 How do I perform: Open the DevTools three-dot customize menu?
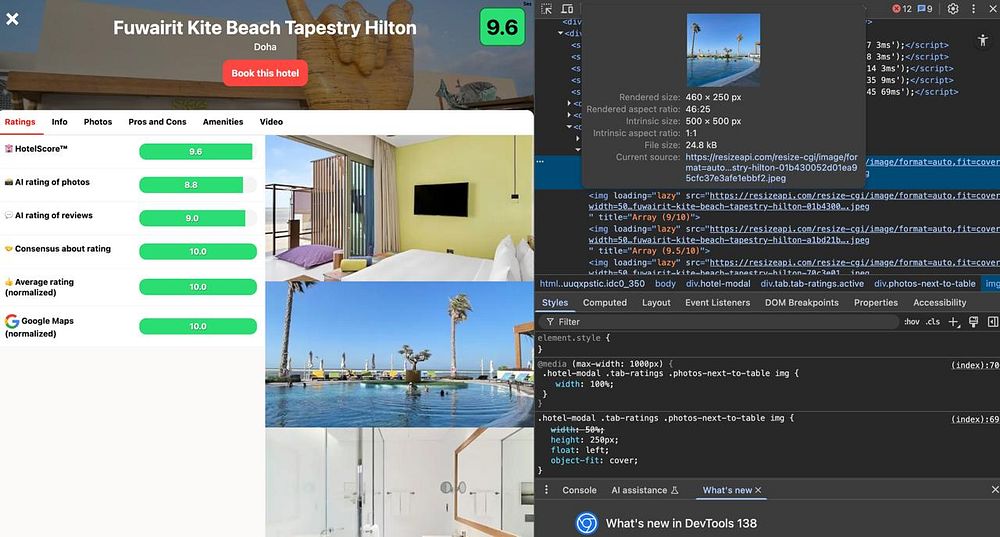[x=973, y=8]
